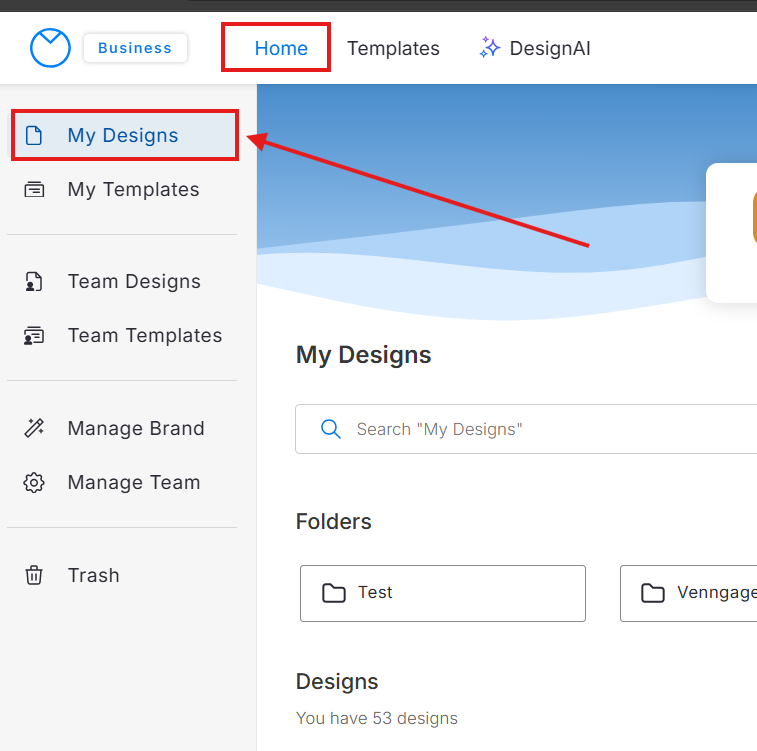Click the Business plan badge
This screenshot has width=757, height=751.
pyautogui.click(x=135, y=48)
